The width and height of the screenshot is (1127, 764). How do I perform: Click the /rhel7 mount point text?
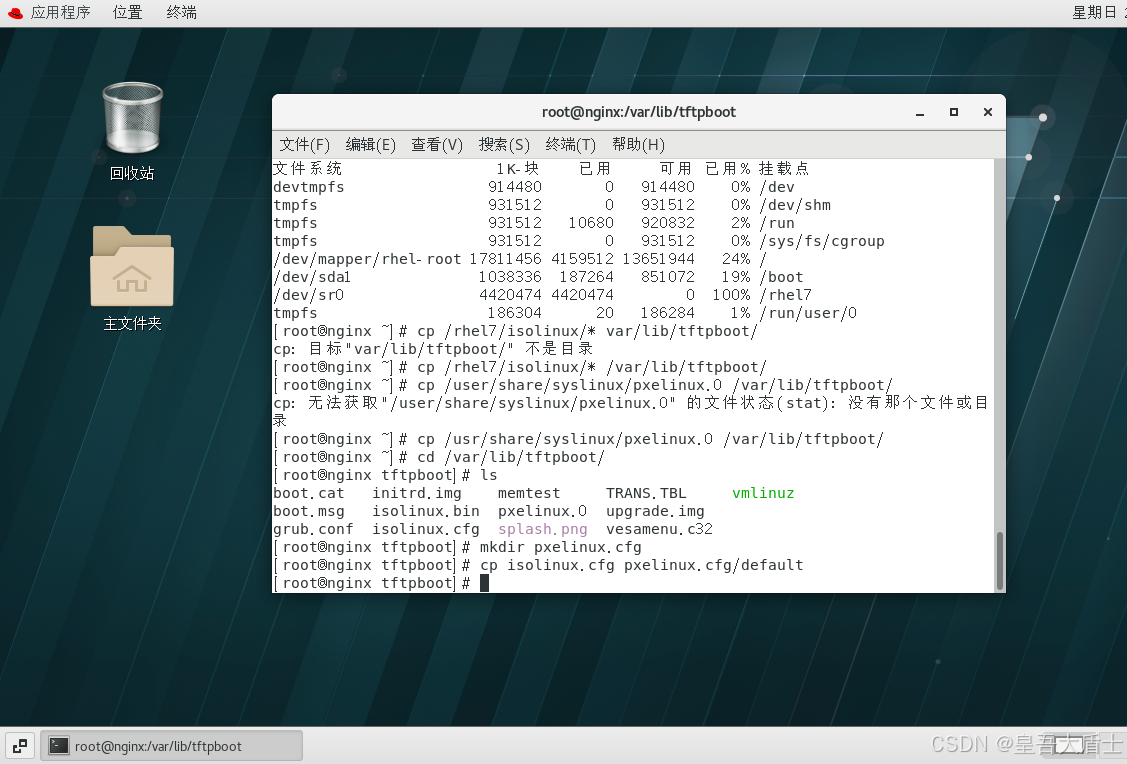[786, 295]
